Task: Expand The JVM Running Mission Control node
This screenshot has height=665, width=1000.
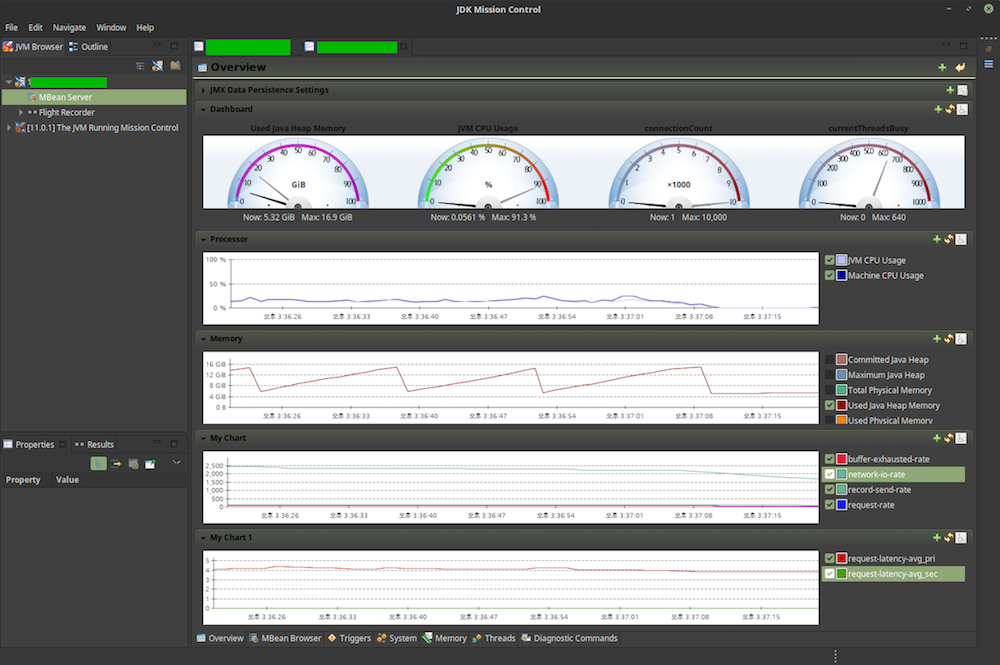Action: [x=8, y=128]
